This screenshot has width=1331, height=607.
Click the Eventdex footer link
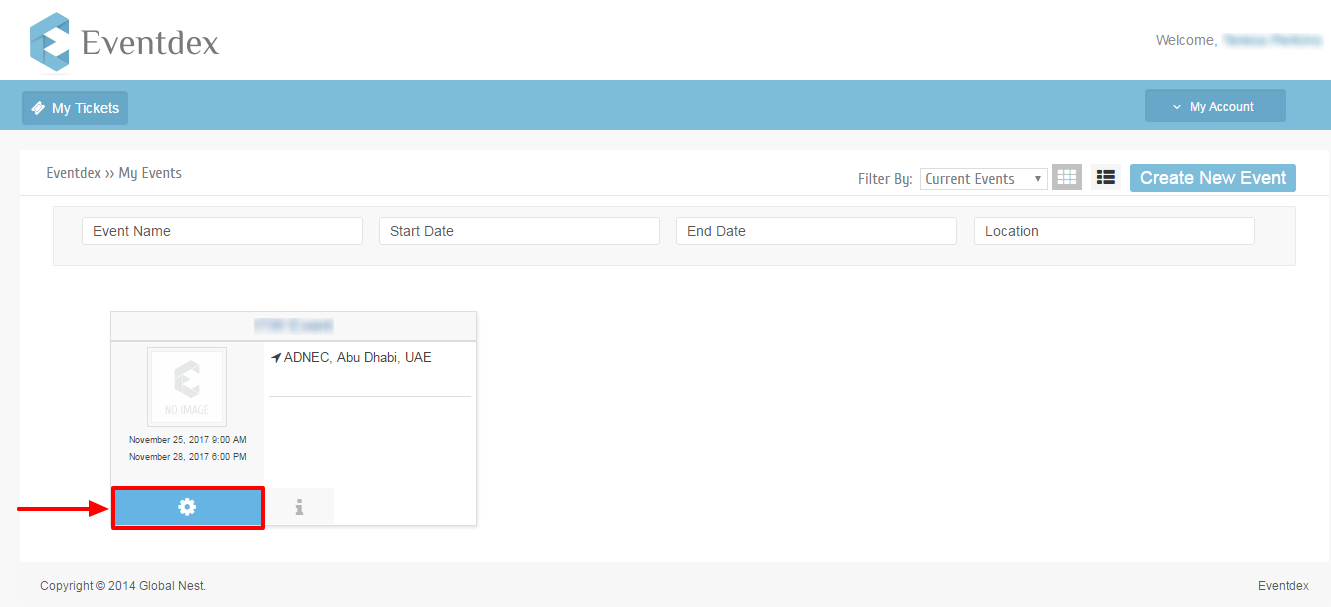click(1283, 586)
